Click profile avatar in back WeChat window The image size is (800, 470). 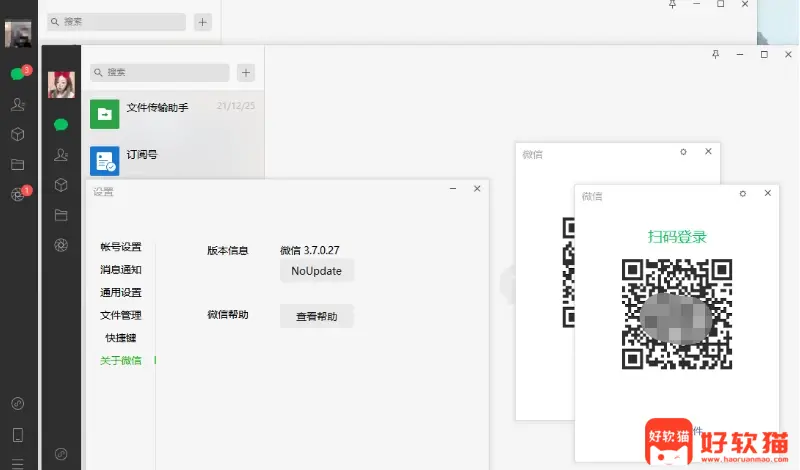pos(18,34)
